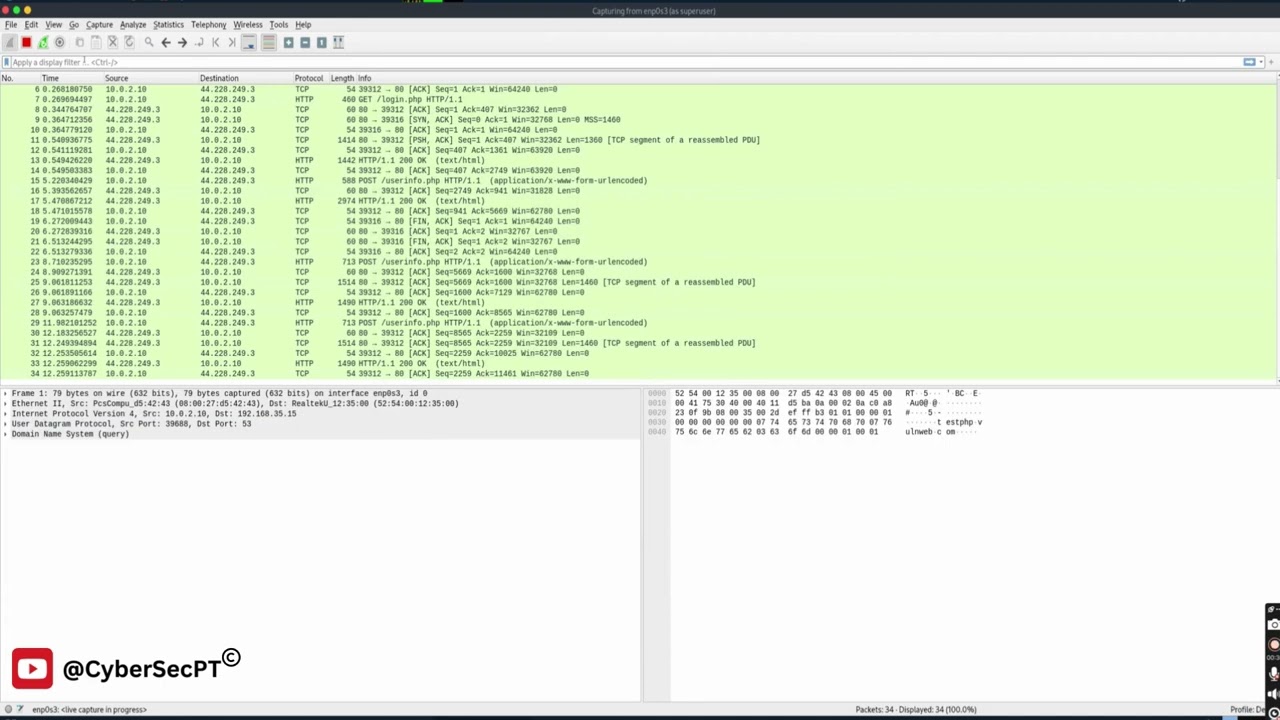The height and width of the screenshot is (720, 1280).
Task: Click the Close capture file icon
Action: click(113, 42)
